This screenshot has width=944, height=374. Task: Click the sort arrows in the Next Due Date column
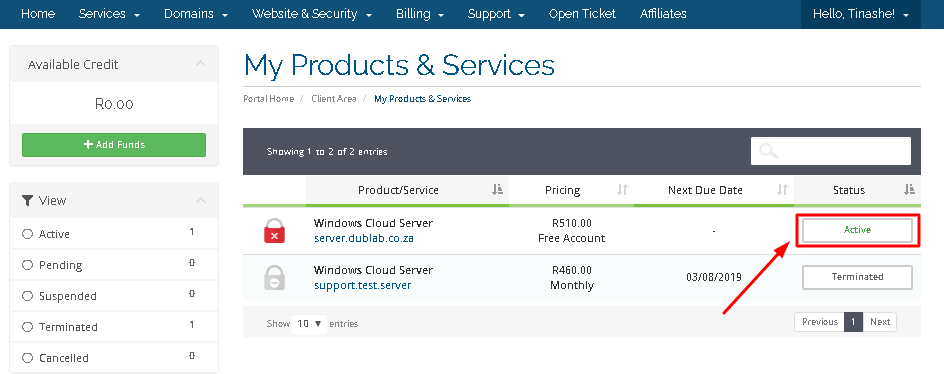pos(782,190)
